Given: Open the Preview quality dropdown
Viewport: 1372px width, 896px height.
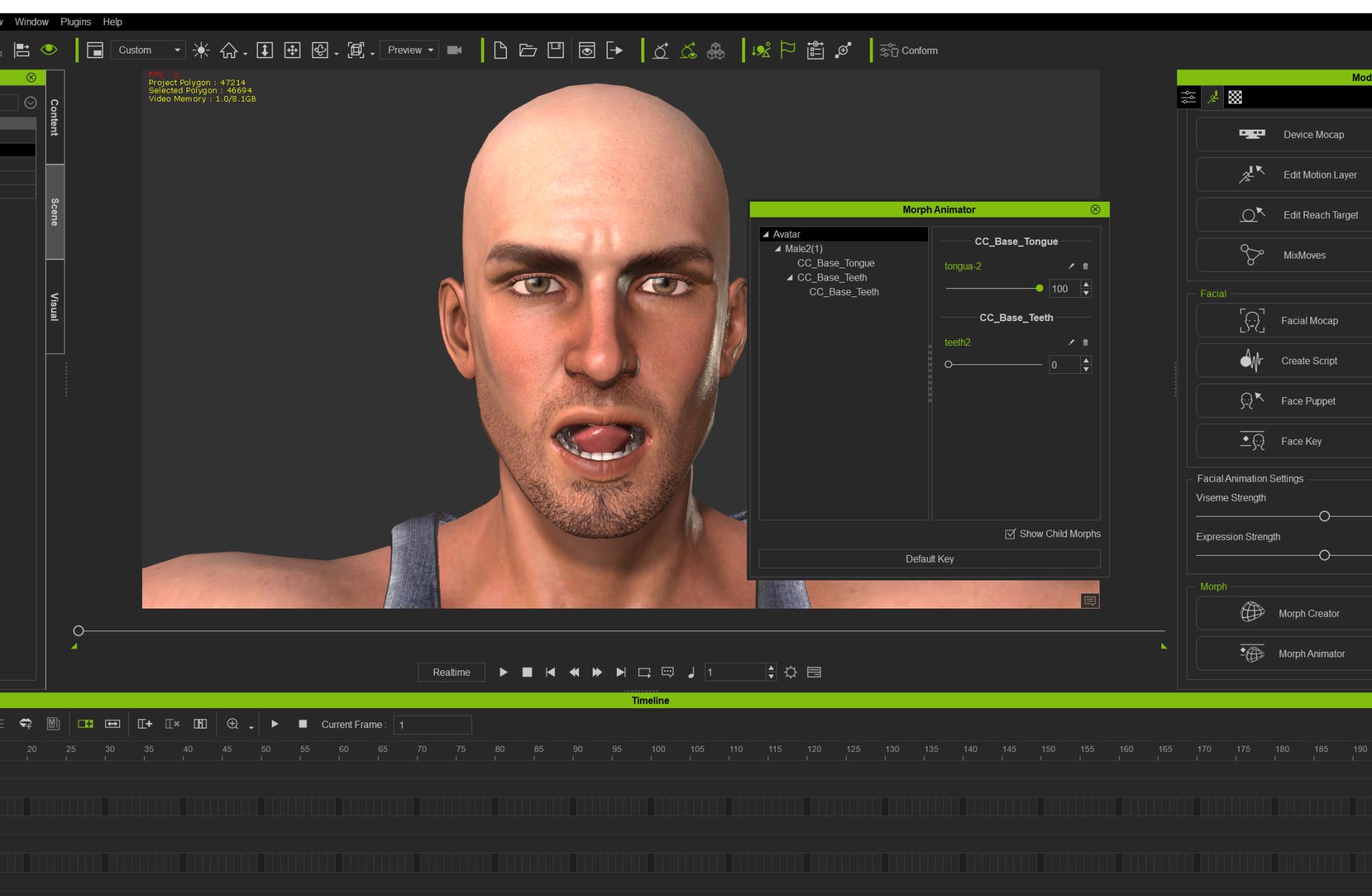Looking at the screenshot, I should 410,50.
